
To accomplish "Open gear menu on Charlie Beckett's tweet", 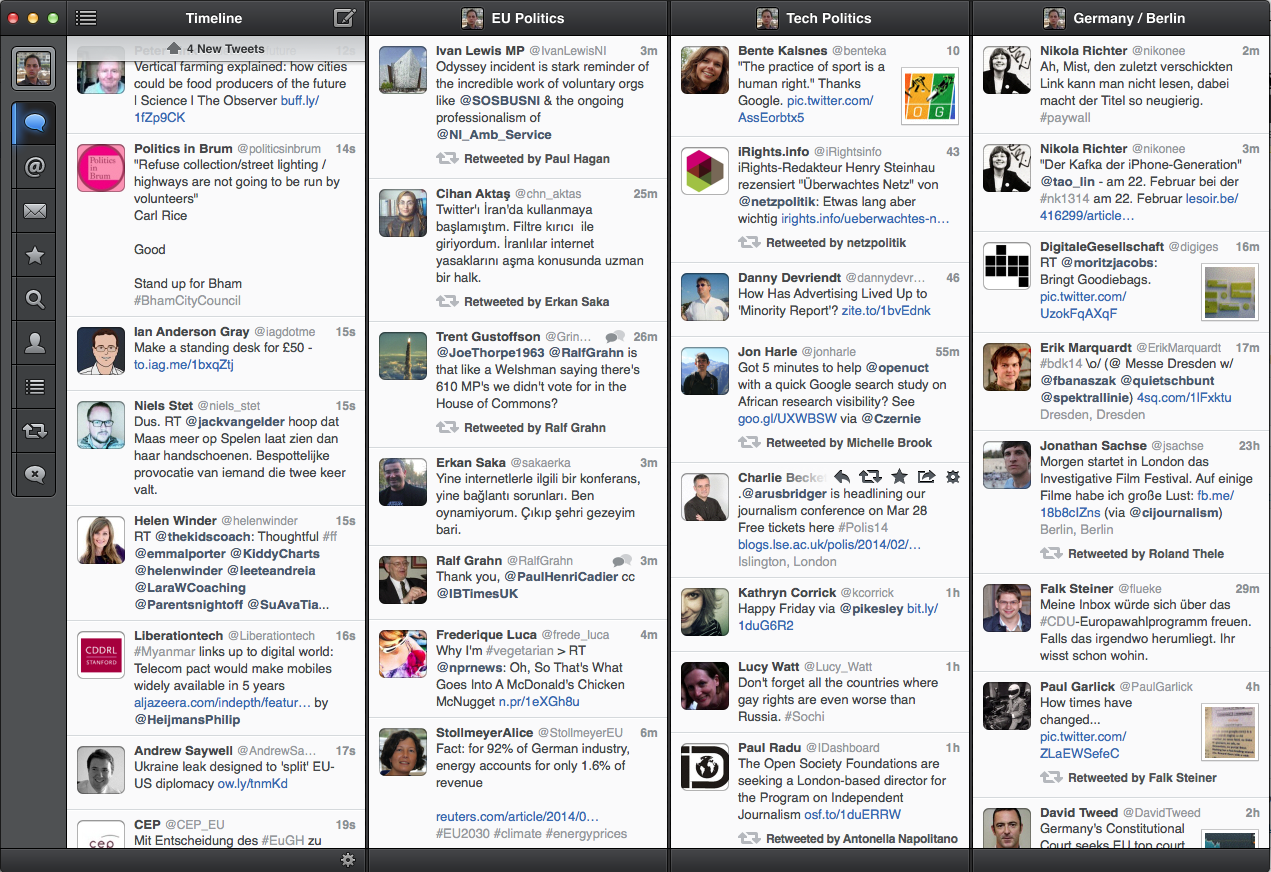I will 953,477.
